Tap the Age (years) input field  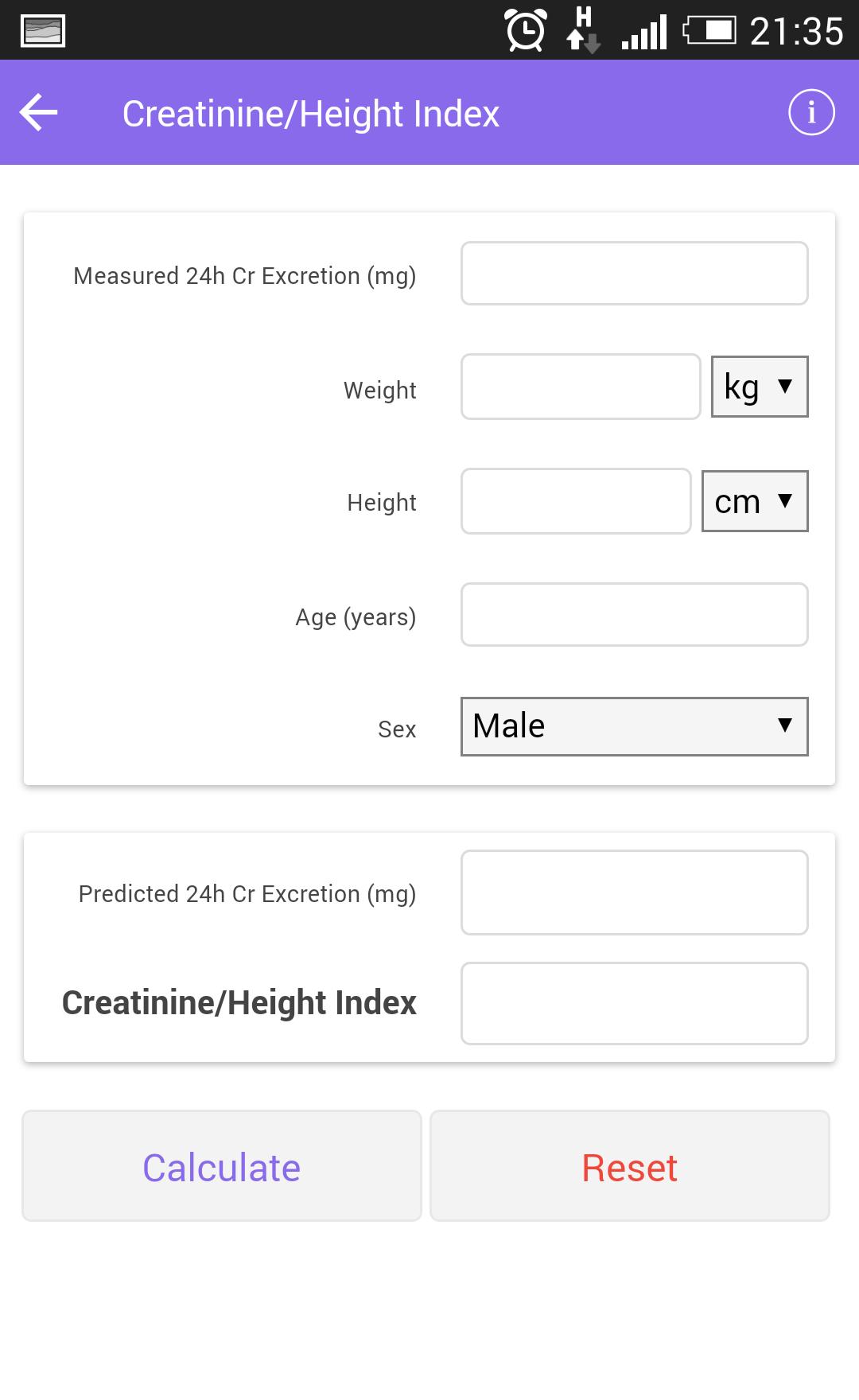point(634,615)
